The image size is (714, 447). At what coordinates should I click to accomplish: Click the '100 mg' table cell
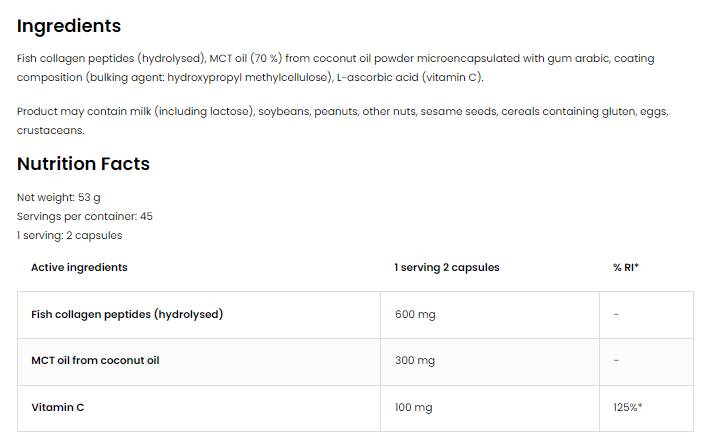click(415, 407)
